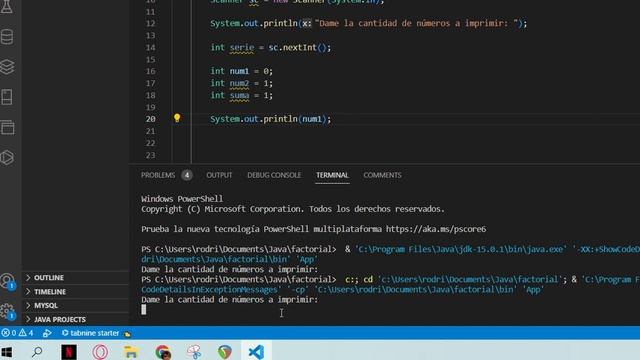Open Windows search from the taskbar
Screen dimensions: 640x360
(x=37, y=352)
